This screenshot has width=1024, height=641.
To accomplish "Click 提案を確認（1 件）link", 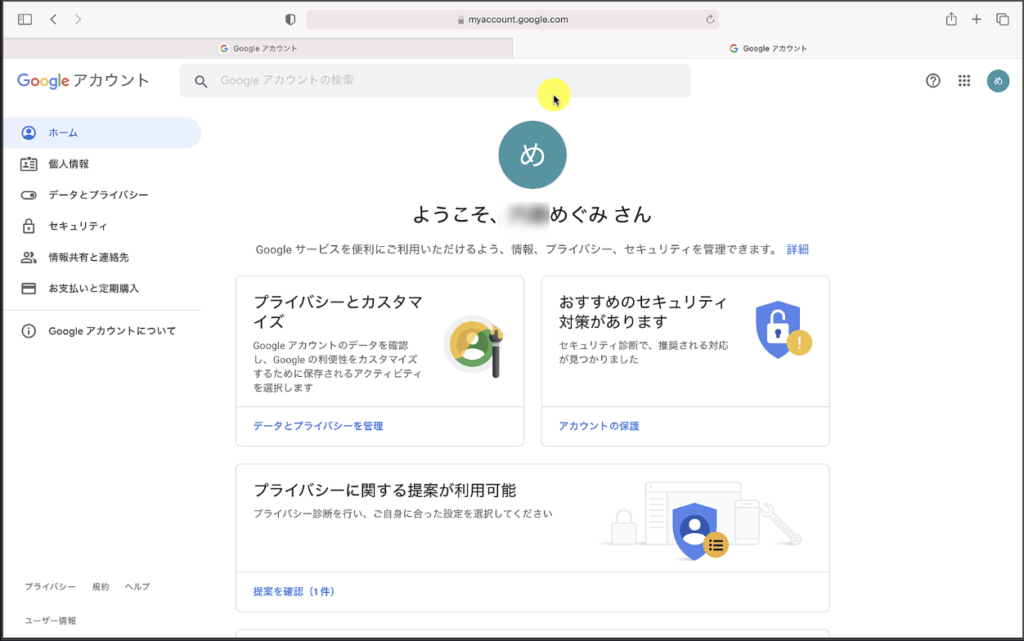I will tap(294, 591).
